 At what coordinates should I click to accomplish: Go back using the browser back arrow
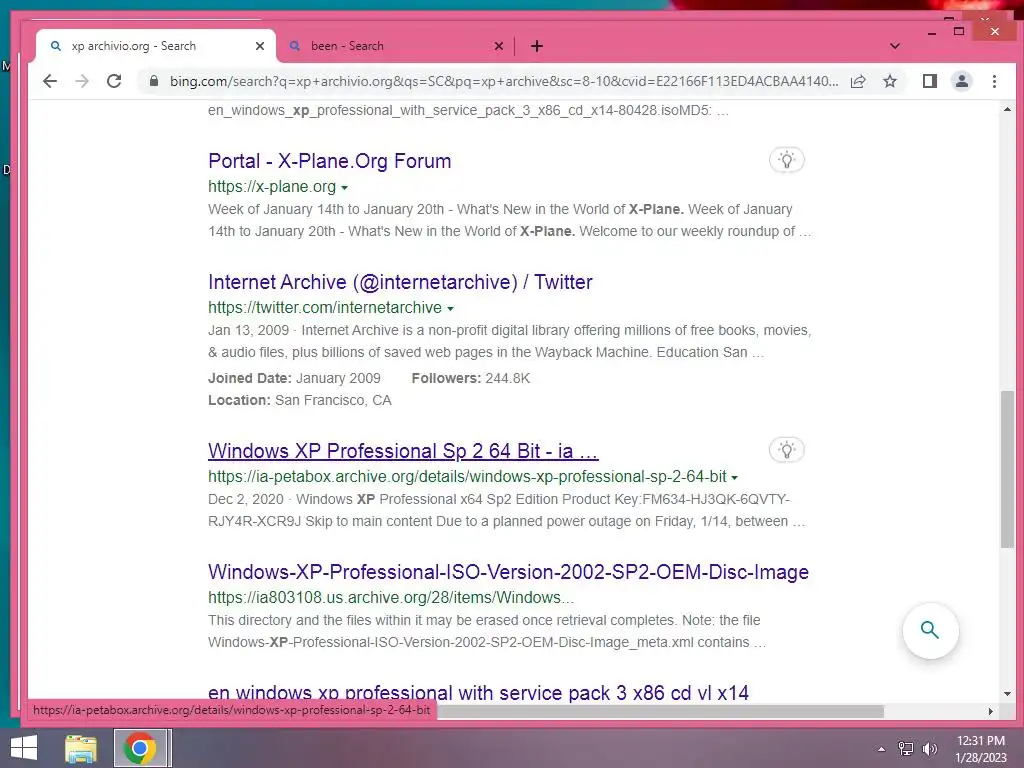(50, 81)
